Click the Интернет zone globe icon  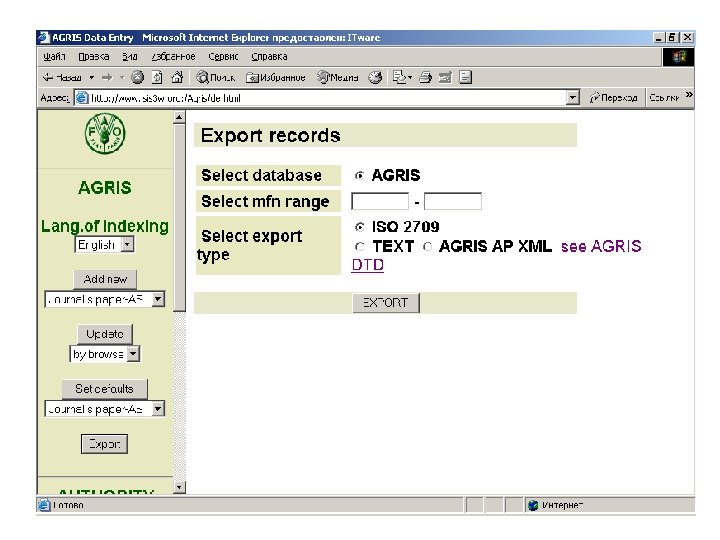pyautogui.click(x=533, y=506)
